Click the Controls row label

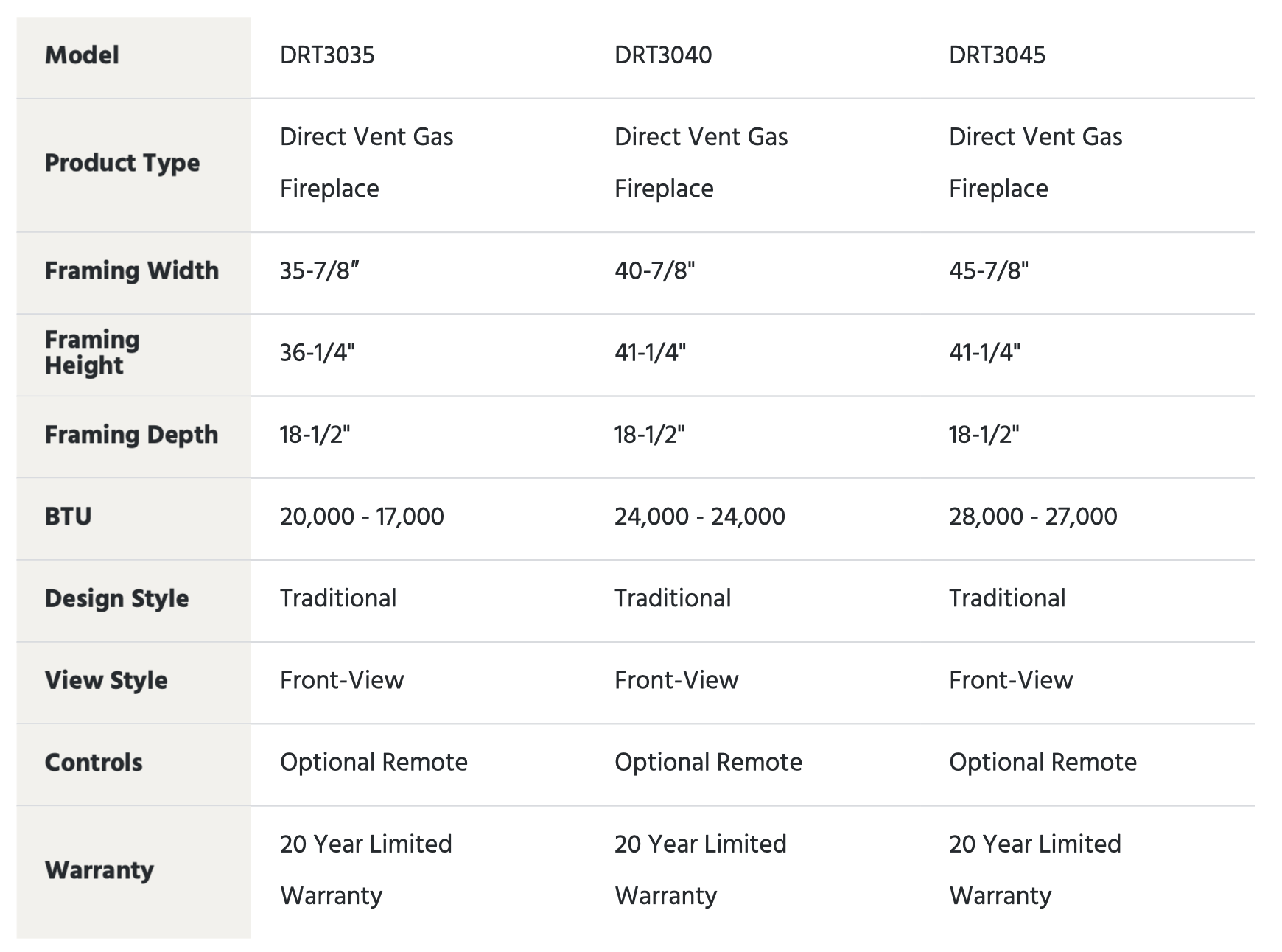pos(94,762)
